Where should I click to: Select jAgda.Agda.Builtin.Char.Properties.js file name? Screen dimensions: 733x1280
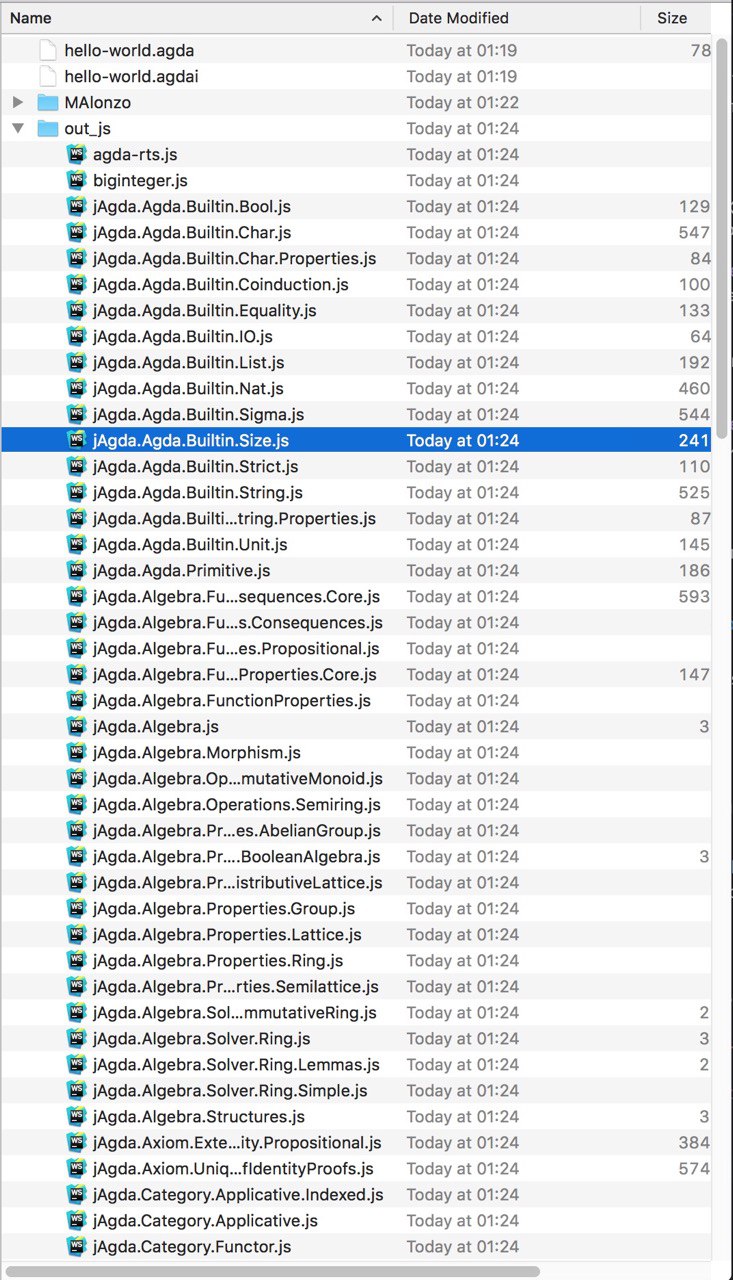(234, 258)
